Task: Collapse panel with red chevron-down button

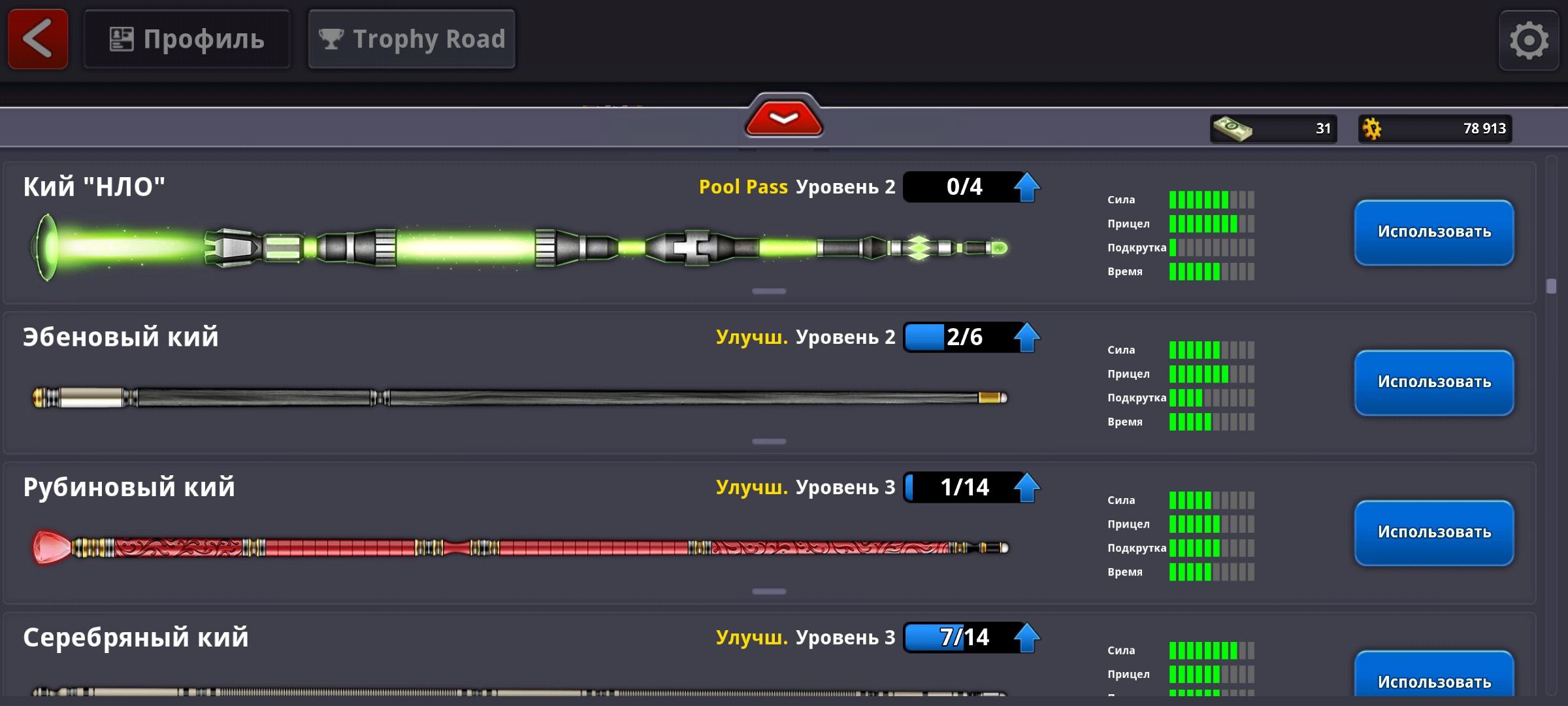Action: (783, 118)
